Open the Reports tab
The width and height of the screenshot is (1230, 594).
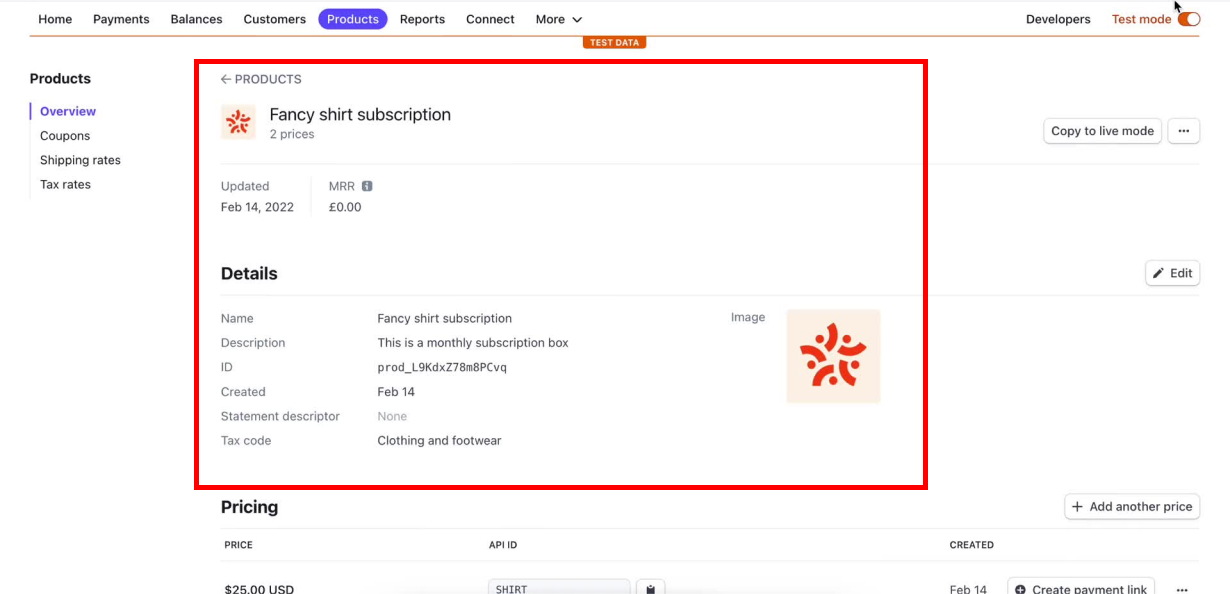(422, 19)
